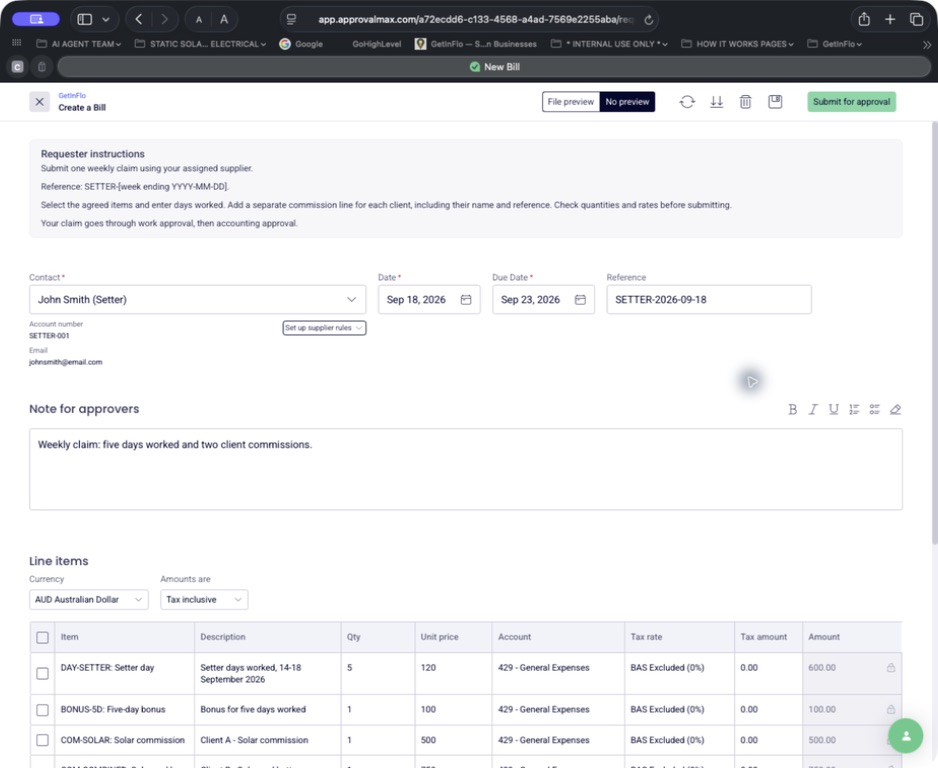Reload the page in address bar
The image size is (938, 768).
coord(648,20)
